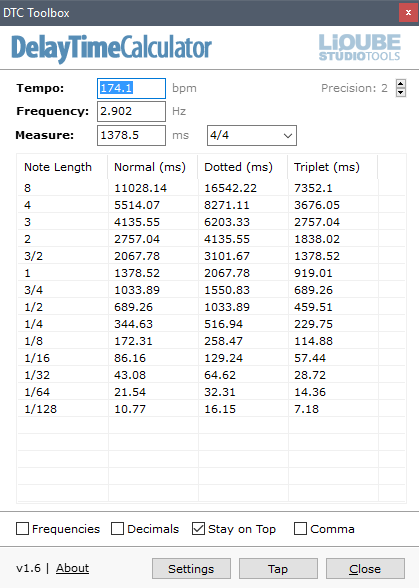Select the dotted value 6203.33
Screen dimensions: 419x588
coord(227,222)
